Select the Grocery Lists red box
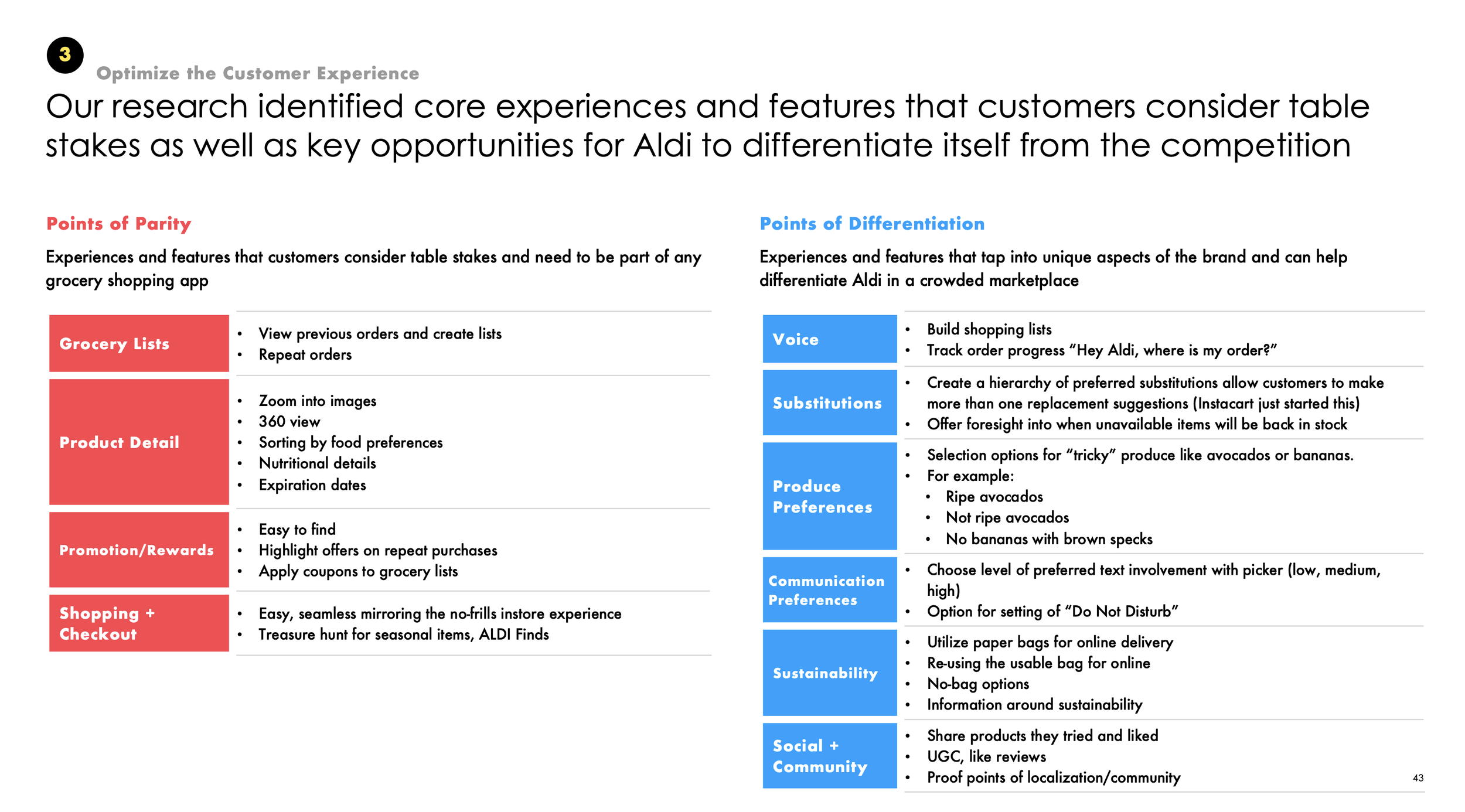Screen dimensions: 1465x812 139,343
